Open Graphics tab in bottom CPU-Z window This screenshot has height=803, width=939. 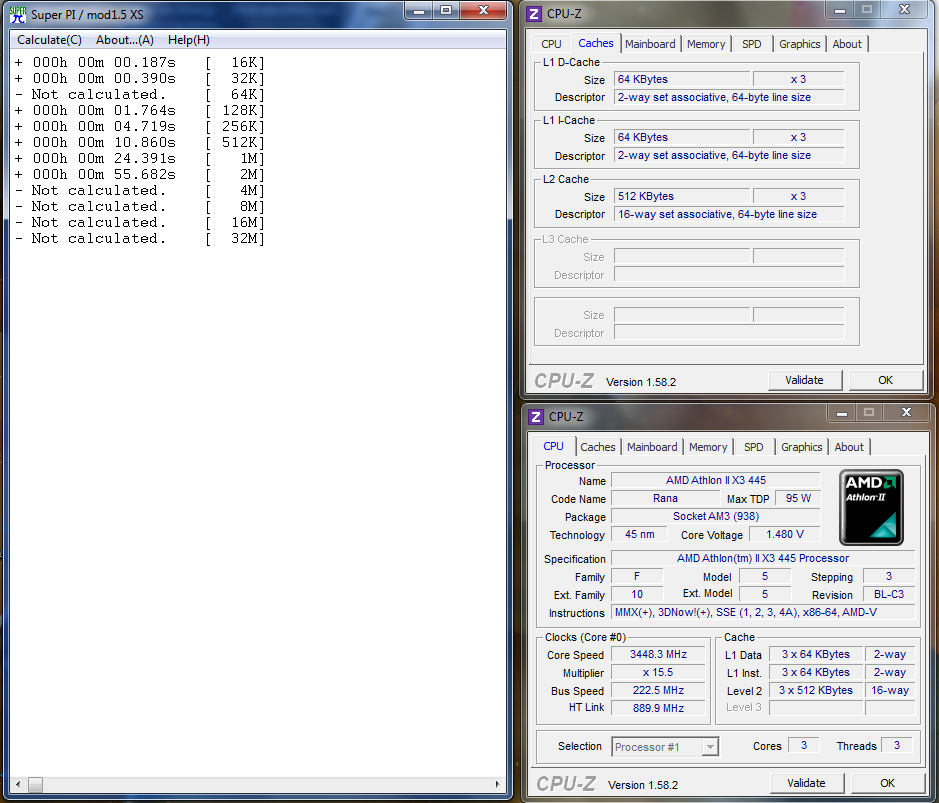(801, 447)
